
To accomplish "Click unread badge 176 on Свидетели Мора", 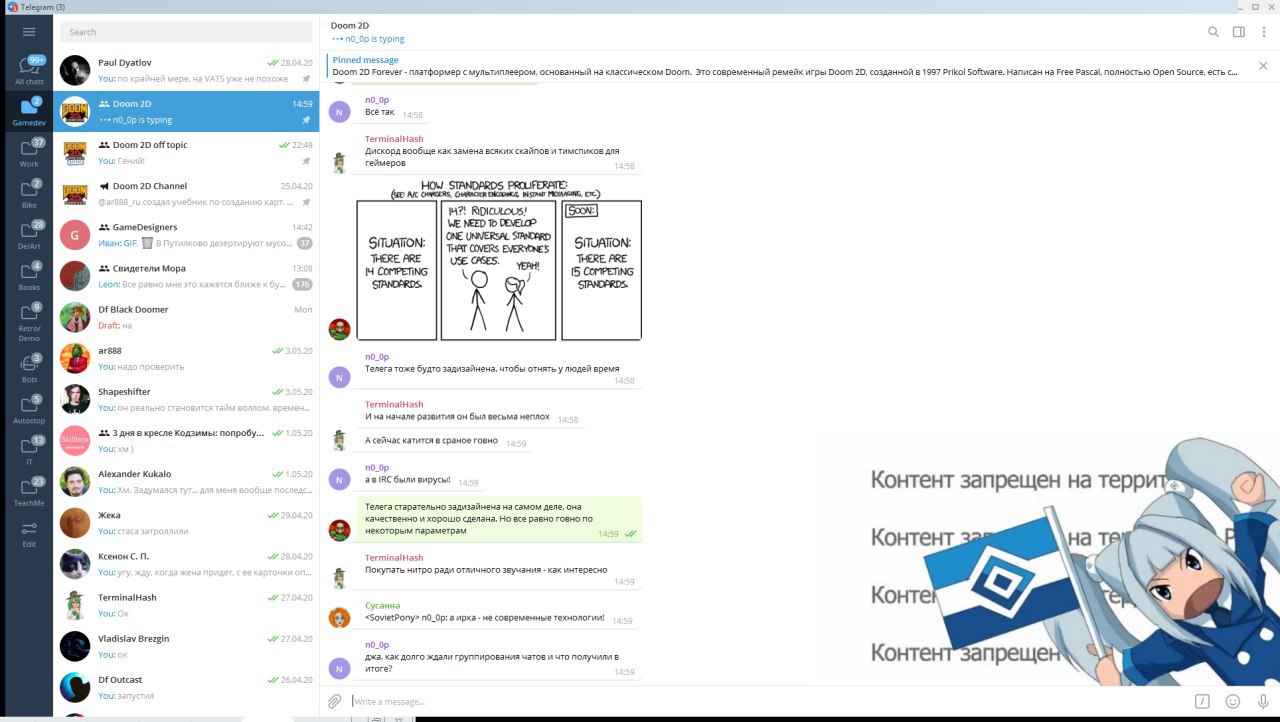I will (x=302, y=284).
